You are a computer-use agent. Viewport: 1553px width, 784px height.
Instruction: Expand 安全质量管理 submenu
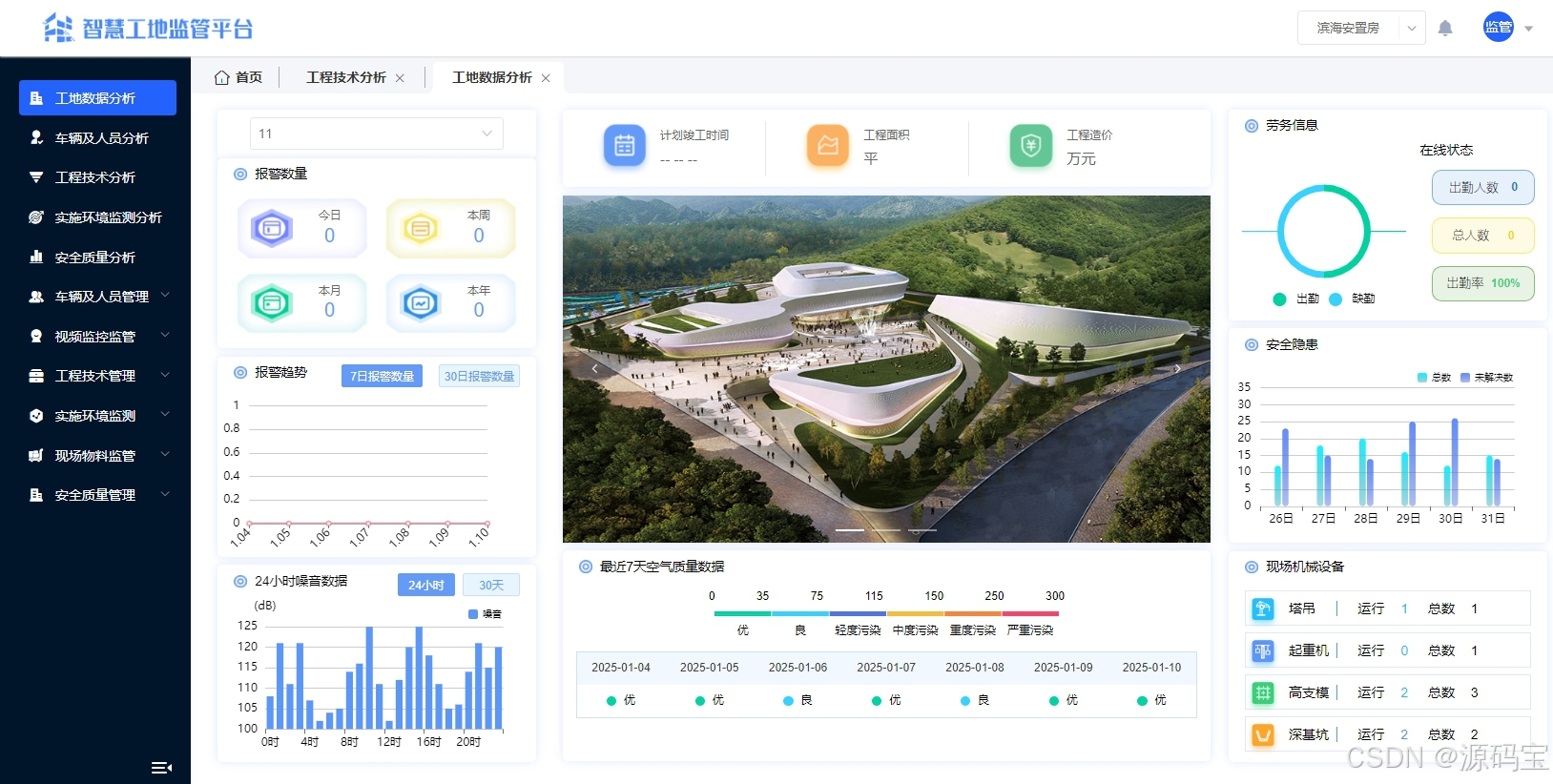pos(97,495)
